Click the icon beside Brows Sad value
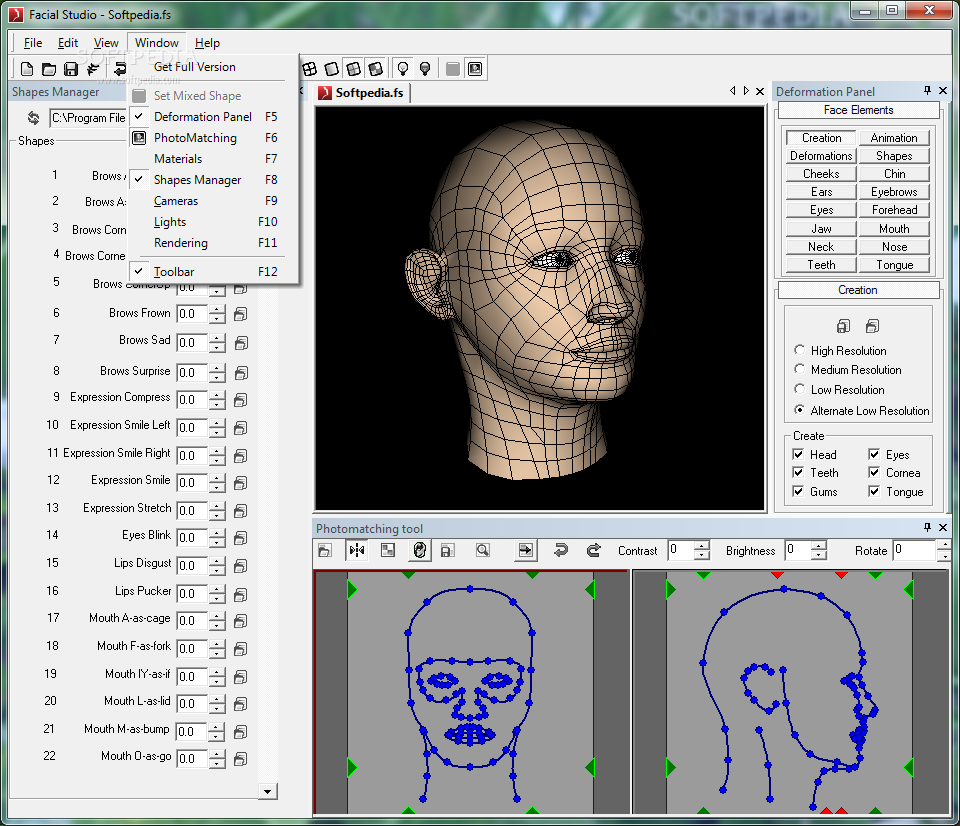 (x=241, y=343)
